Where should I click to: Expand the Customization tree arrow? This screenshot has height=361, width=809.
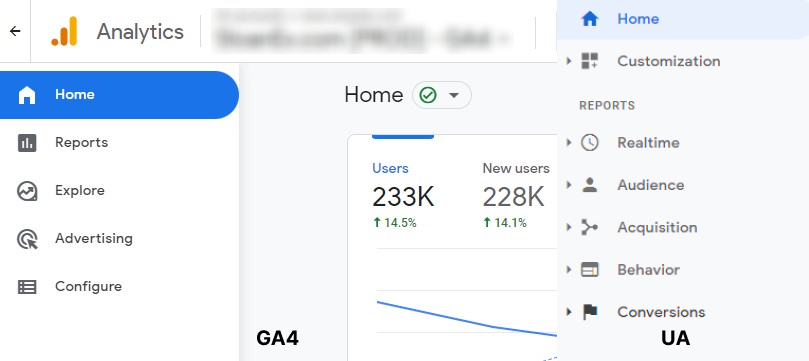[x=569, y=61]
